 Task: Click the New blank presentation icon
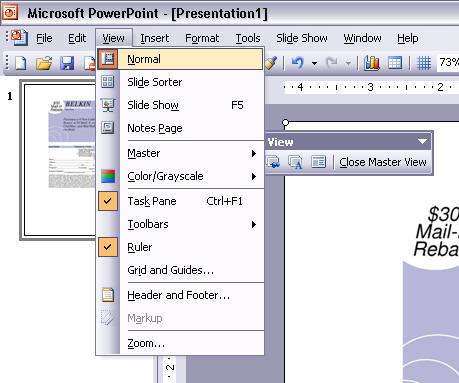(21, 63)
